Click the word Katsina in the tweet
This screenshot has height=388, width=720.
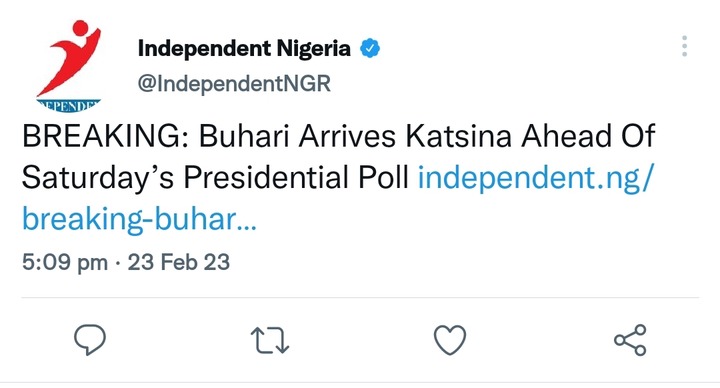point(458,136)
